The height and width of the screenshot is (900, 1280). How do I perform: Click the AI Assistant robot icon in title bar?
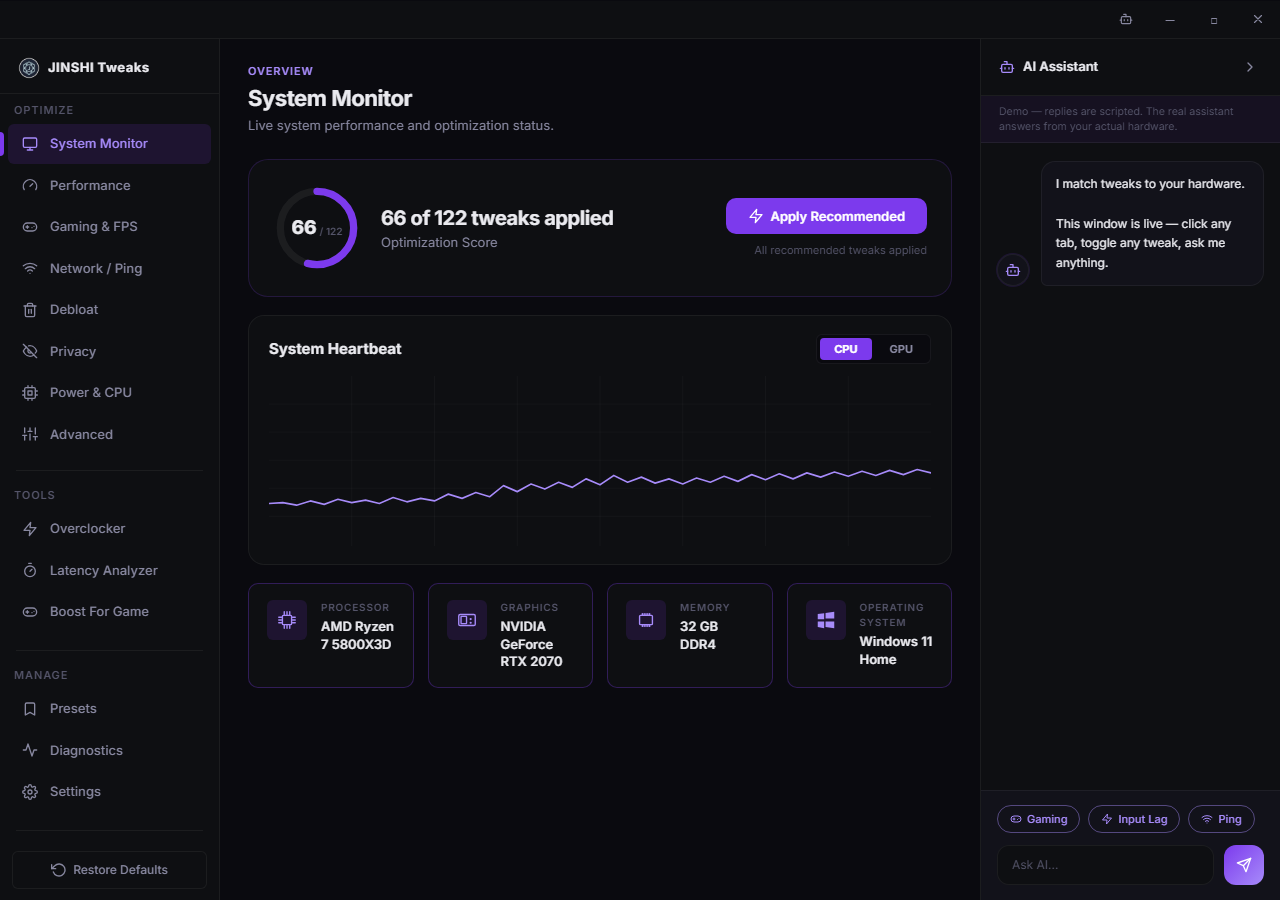point(1126,19)
